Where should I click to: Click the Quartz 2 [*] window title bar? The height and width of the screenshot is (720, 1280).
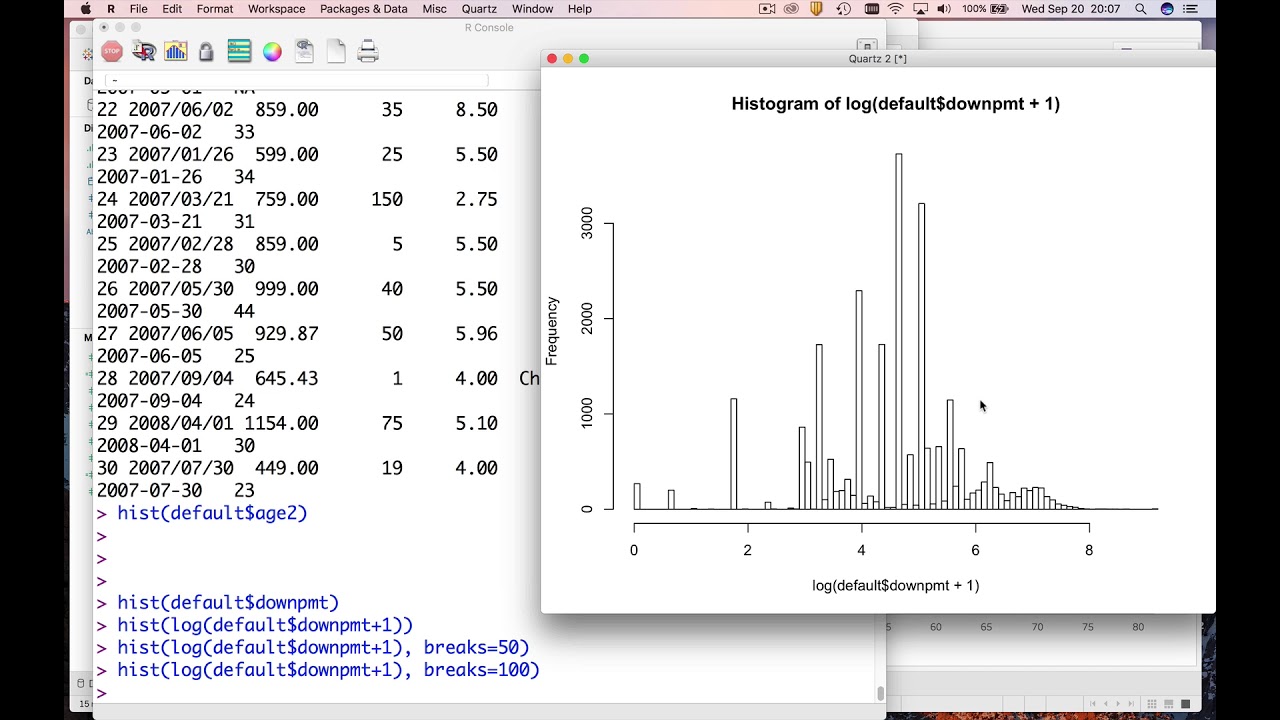tap(877, 58)
